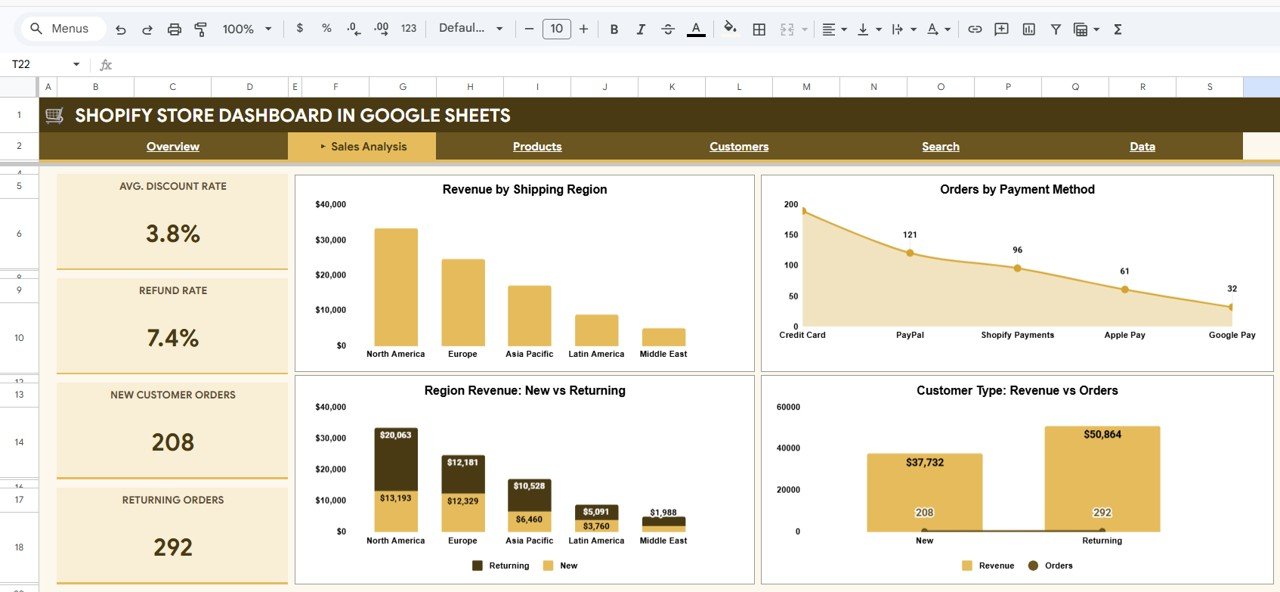The width and height of the screenshot is (1280, 592).
Task: Insert a chart
Action: [x=1028, y=29]
